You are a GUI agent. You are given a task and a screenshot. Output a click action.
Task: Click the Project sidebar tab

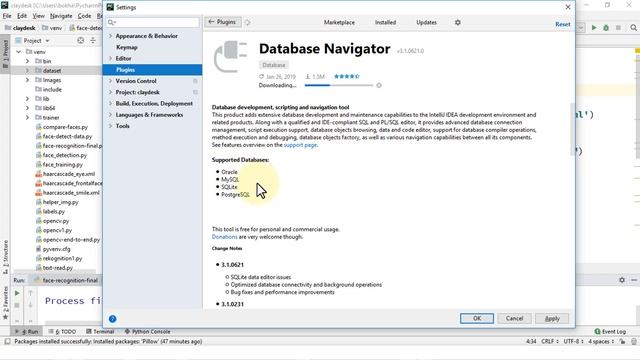pyautogui.click(x=5, y=54)
